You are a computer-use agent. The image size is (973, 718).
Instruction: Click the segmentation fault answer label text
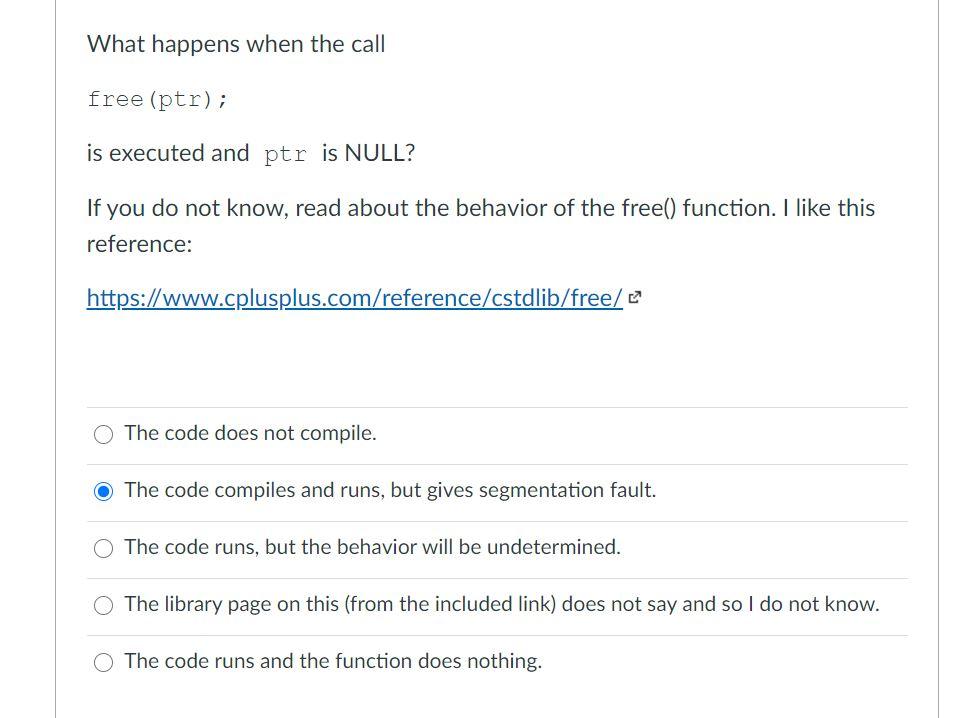[390, 490]
